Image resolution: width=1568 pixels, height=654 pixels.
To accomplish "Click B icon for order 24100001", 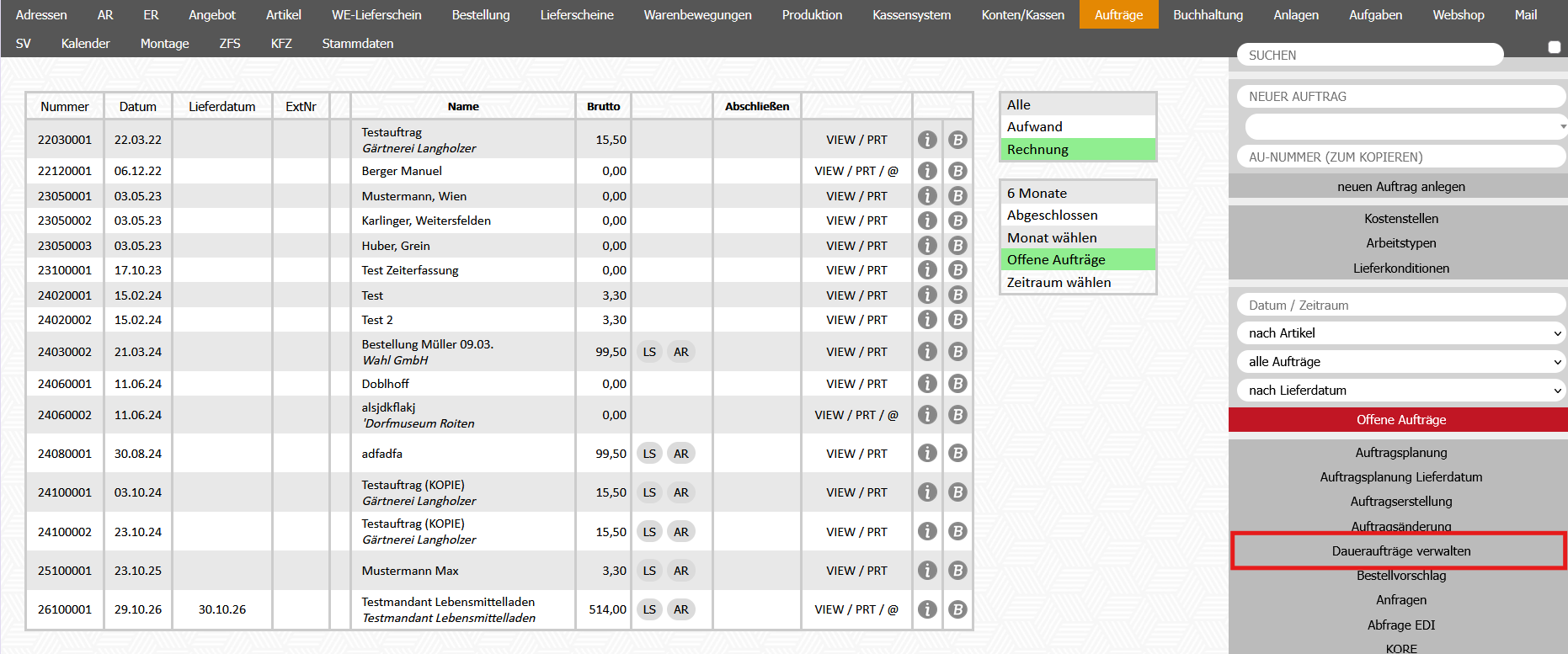I will coord(957,492).
